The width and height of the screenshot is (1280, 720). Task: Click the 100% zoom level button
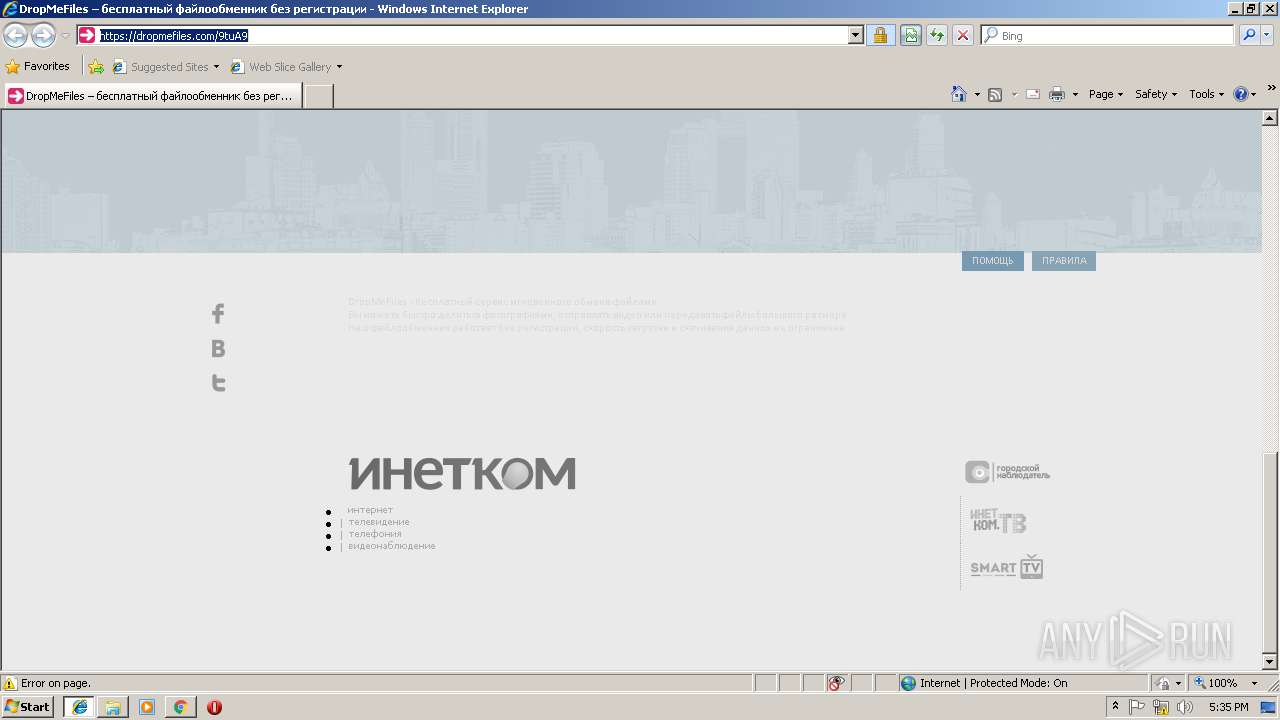coord(1216,683)
